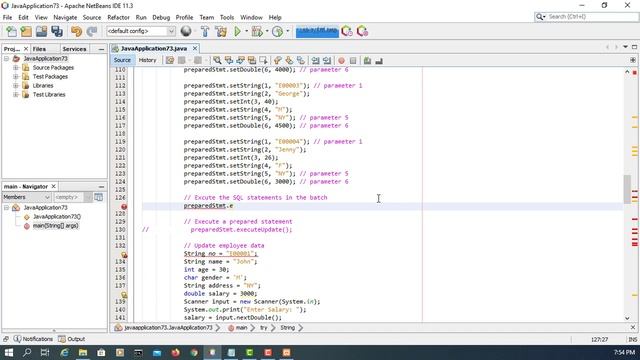The width and height of the screenshot is (640, 360).
Task: Switch to the History view
Action: (x=147, y=60)
